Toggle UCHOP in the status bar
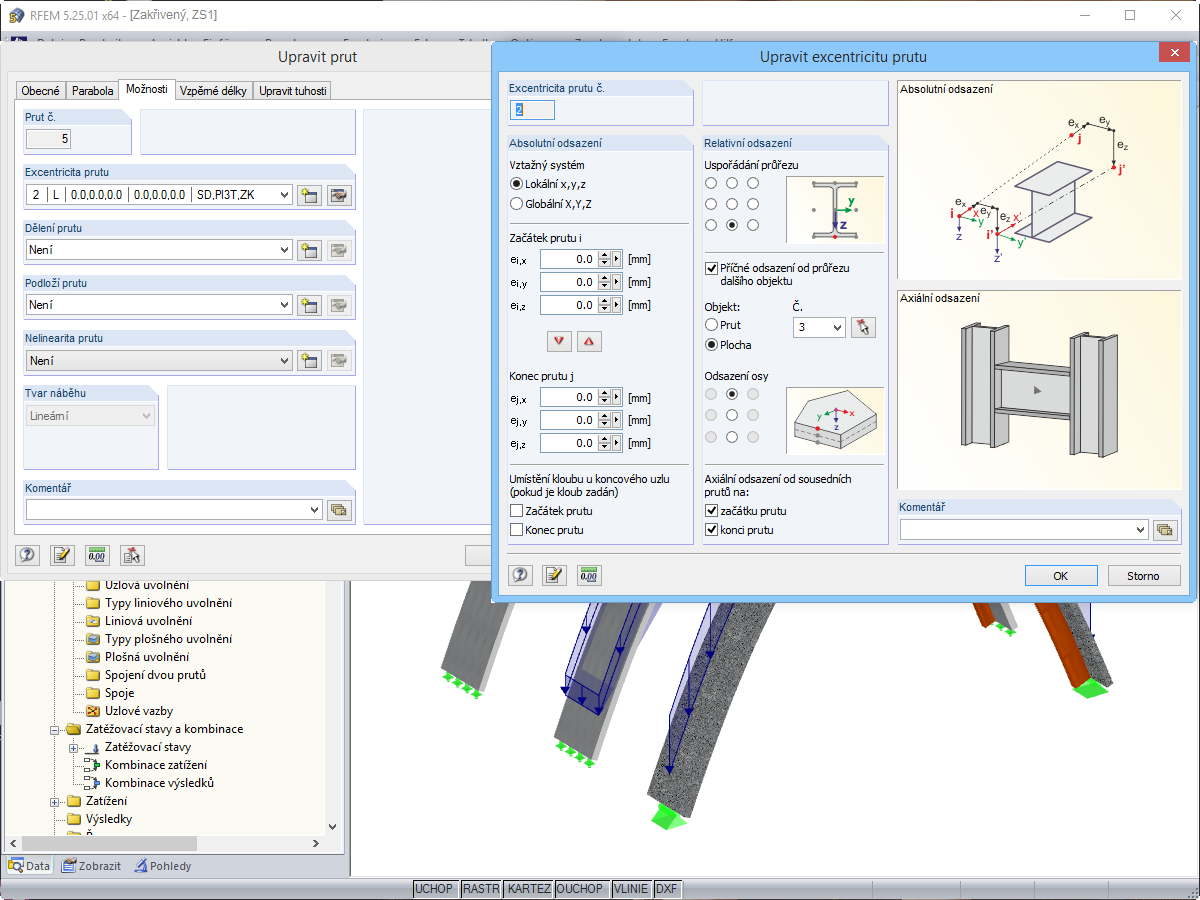Screen dimensions: 1200x900 434,889
